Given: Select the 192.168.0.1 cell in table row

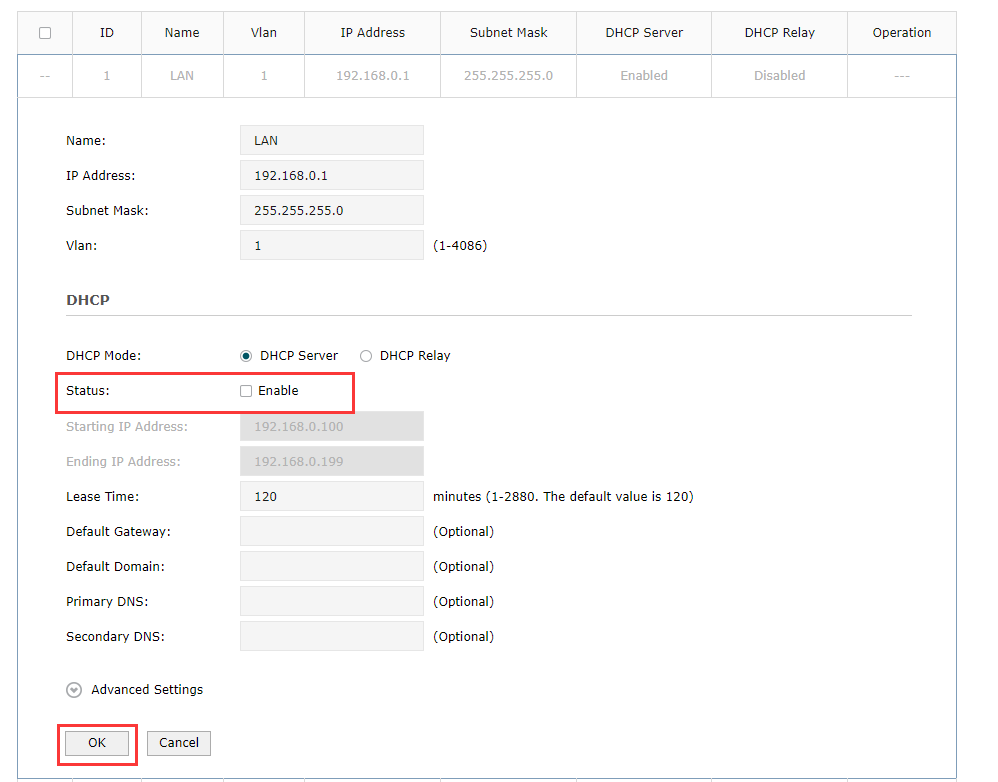Looking at the screenshot, I should tap(372, 76).
